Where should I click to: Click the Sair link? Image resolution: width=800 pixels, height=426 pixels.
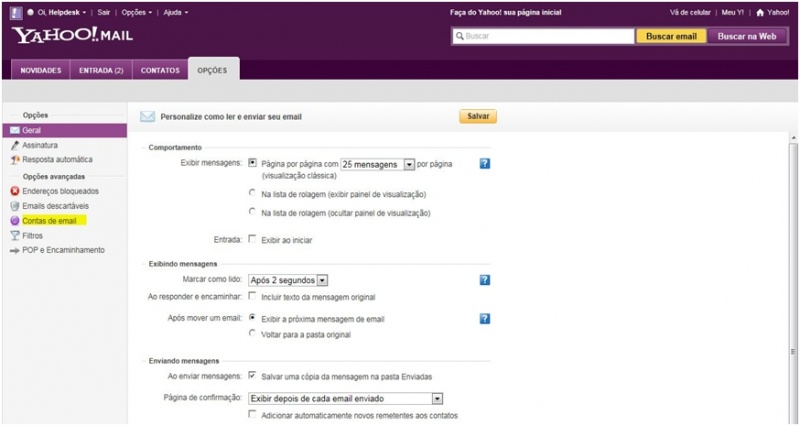pos(104,13)
